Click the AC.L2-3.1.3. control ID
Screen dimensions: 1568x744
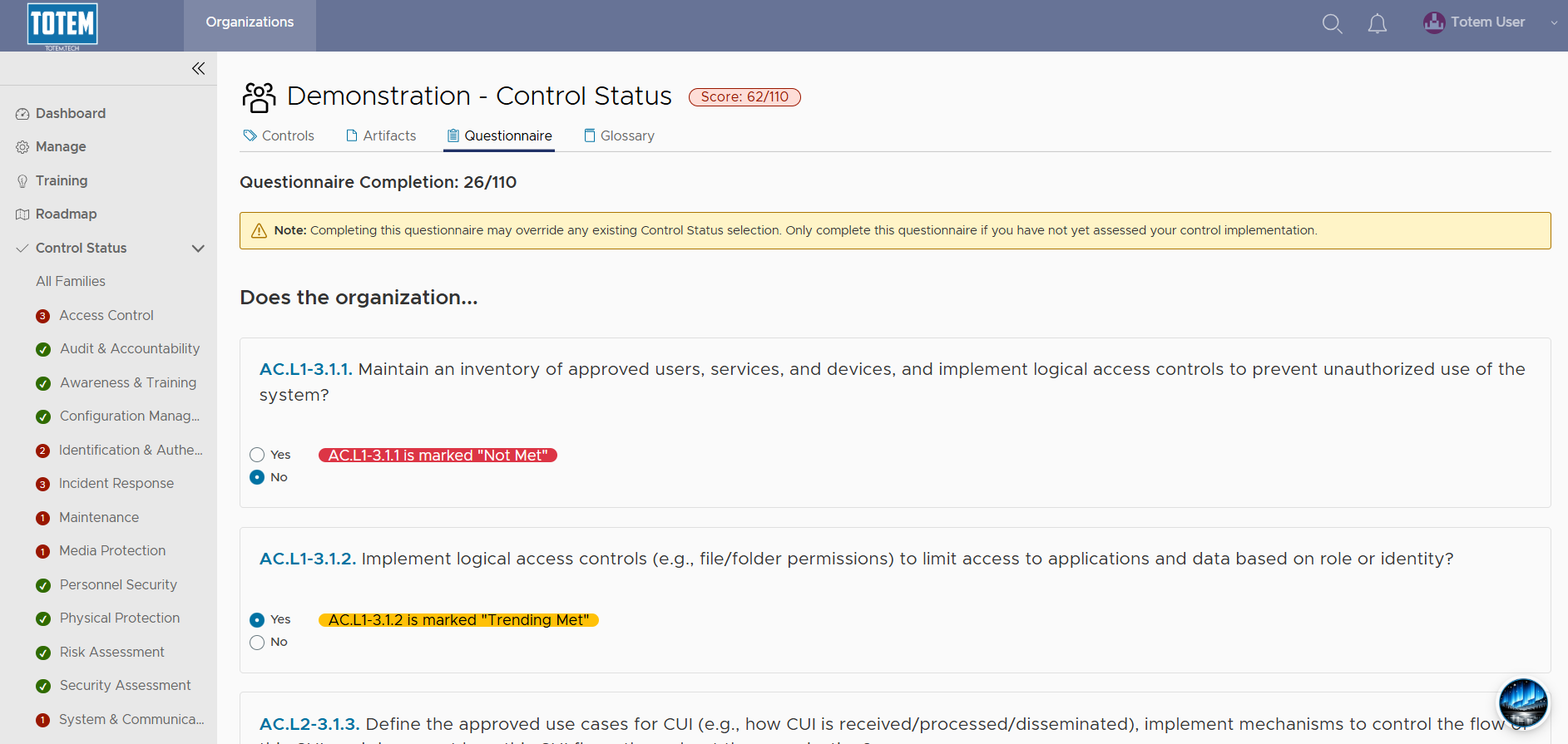(309, 724)
